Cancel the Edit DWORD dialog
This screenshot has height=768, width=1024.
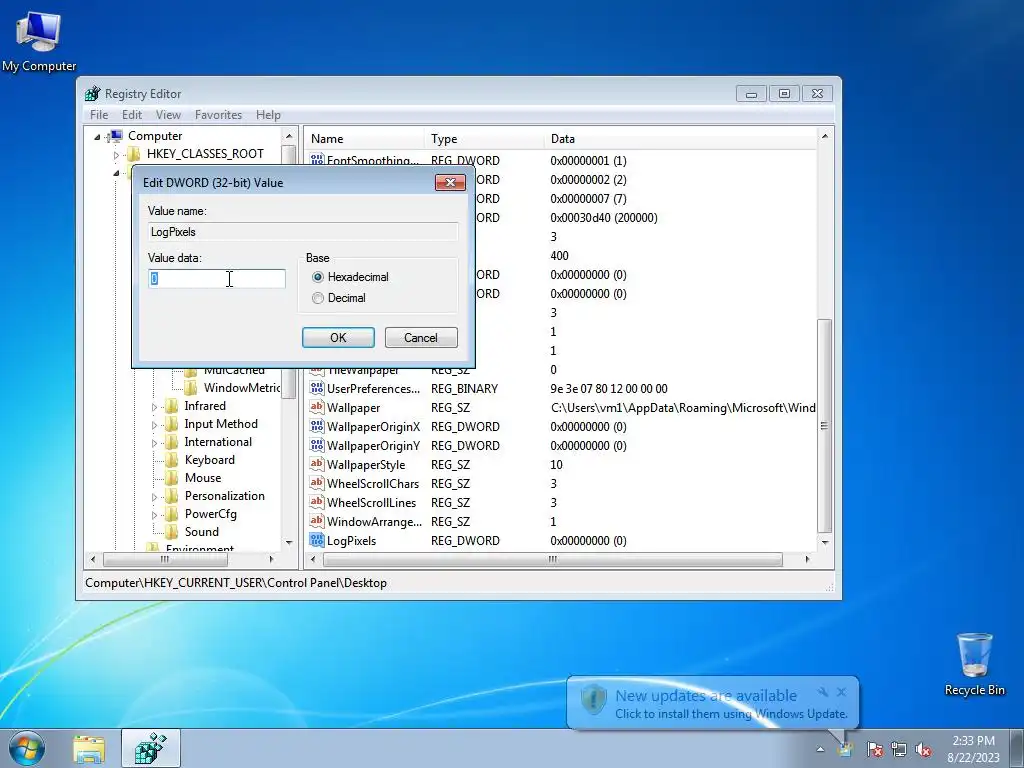point(421,338)
